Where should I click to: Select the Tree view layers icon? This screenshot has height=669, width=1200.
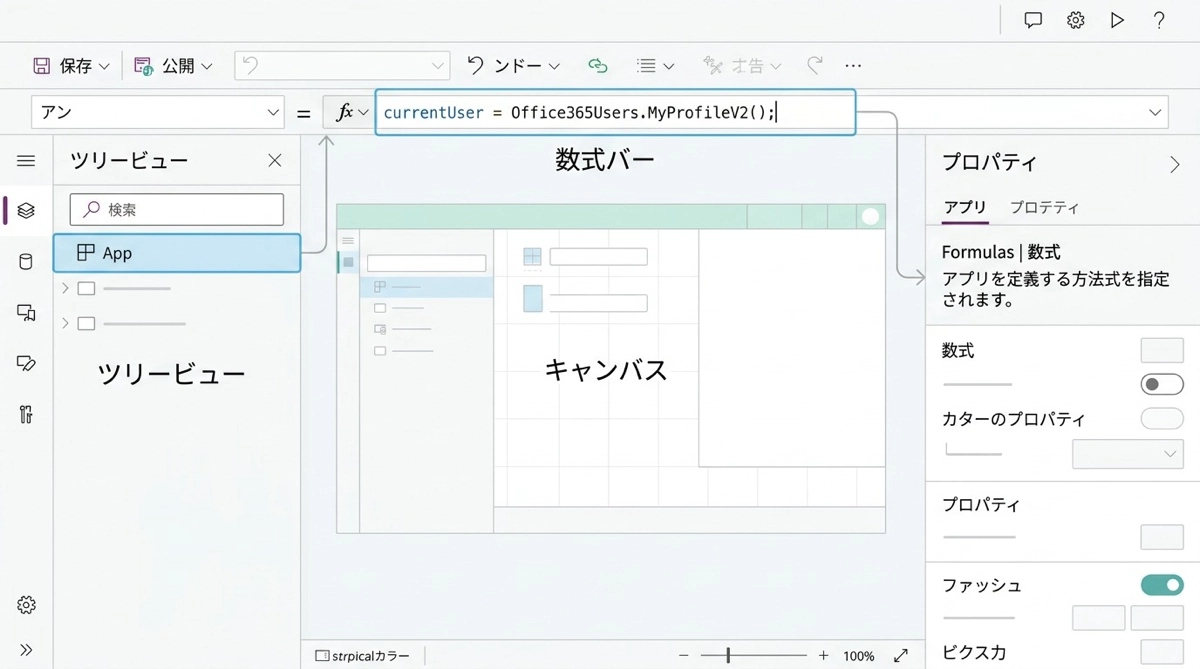[26, 210]
